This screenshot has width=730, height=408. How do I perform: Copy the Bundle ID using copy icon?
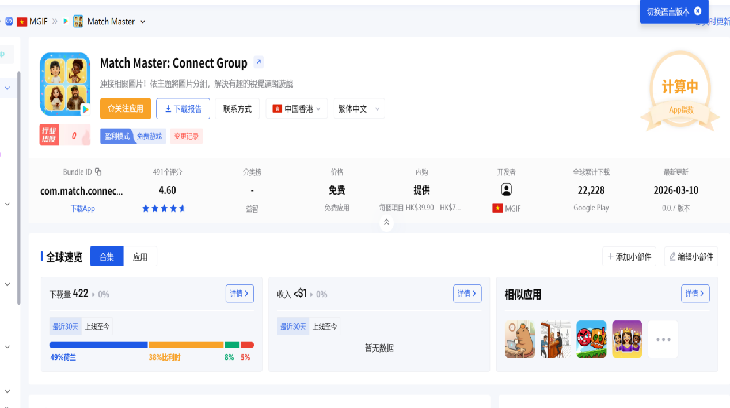[98, 172]
